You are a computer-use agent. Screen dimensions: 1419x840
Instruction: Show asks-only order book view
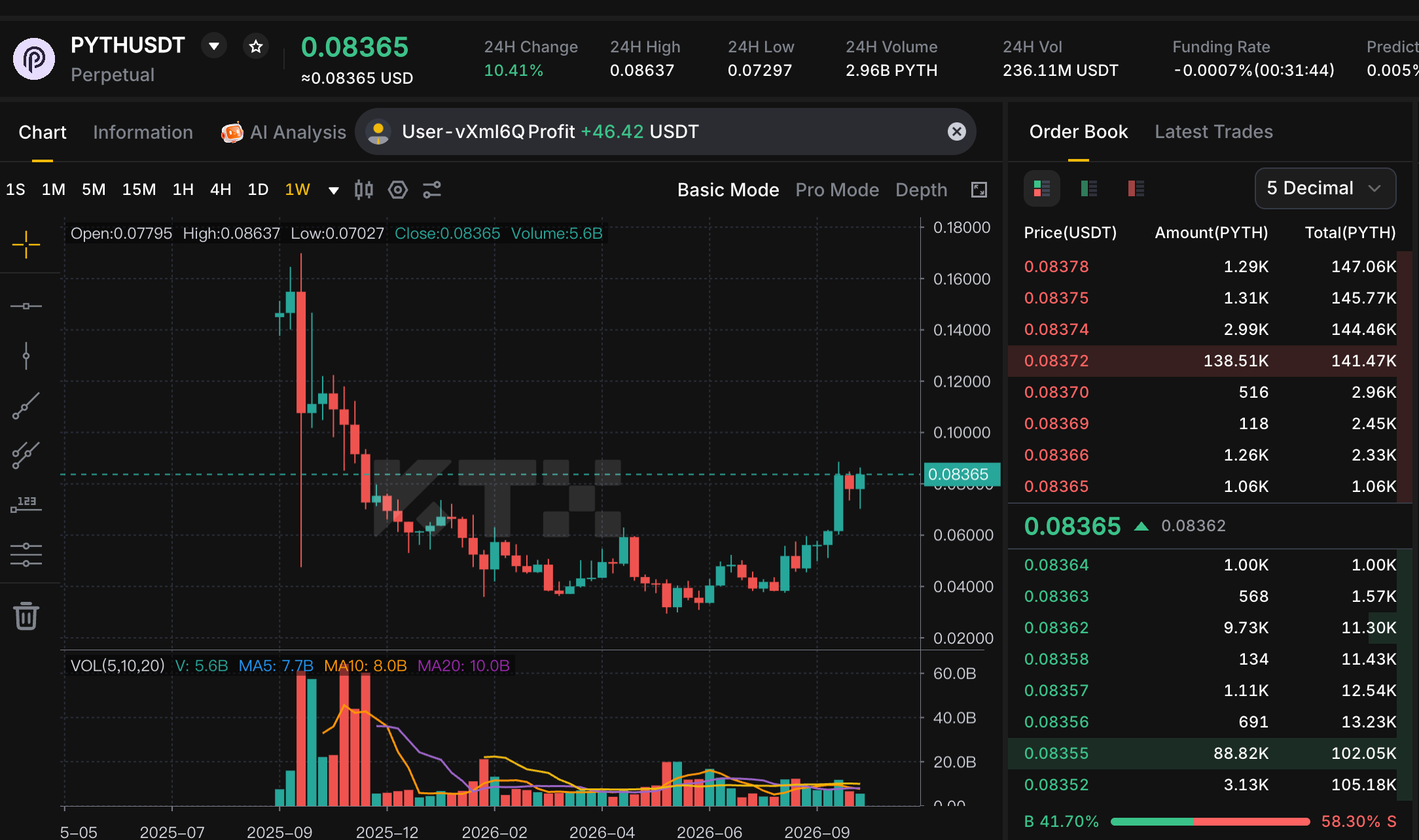1136,188
